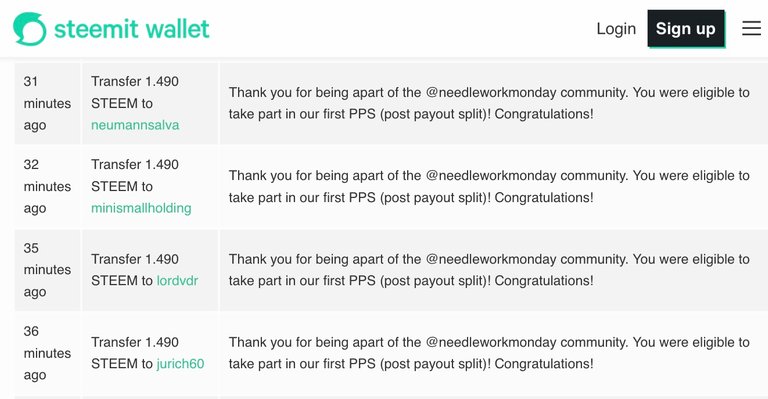Click the Sign up button
The image size is (768, 399).
point(686,28)
